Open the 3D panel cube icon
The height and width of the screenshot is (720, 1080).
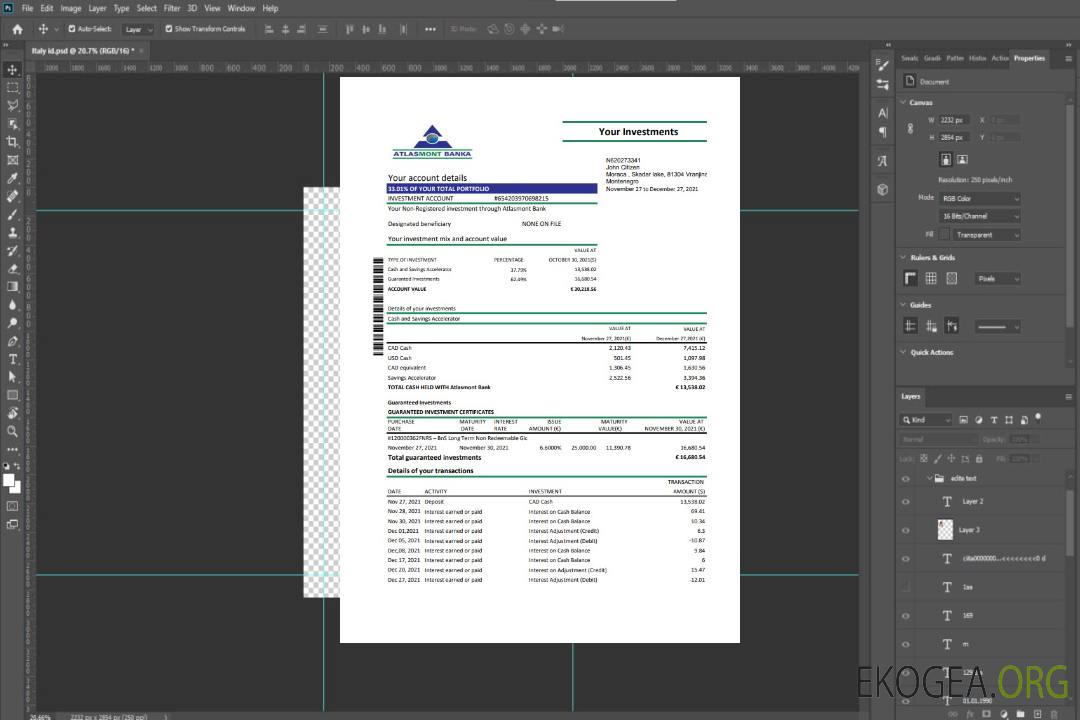coord(882,189)
